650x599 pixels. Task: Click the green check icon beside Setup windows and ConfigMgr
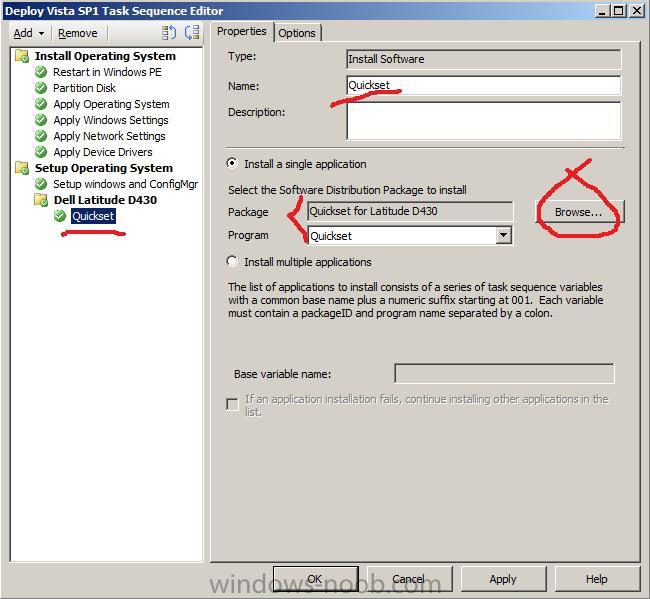point(41,184)
